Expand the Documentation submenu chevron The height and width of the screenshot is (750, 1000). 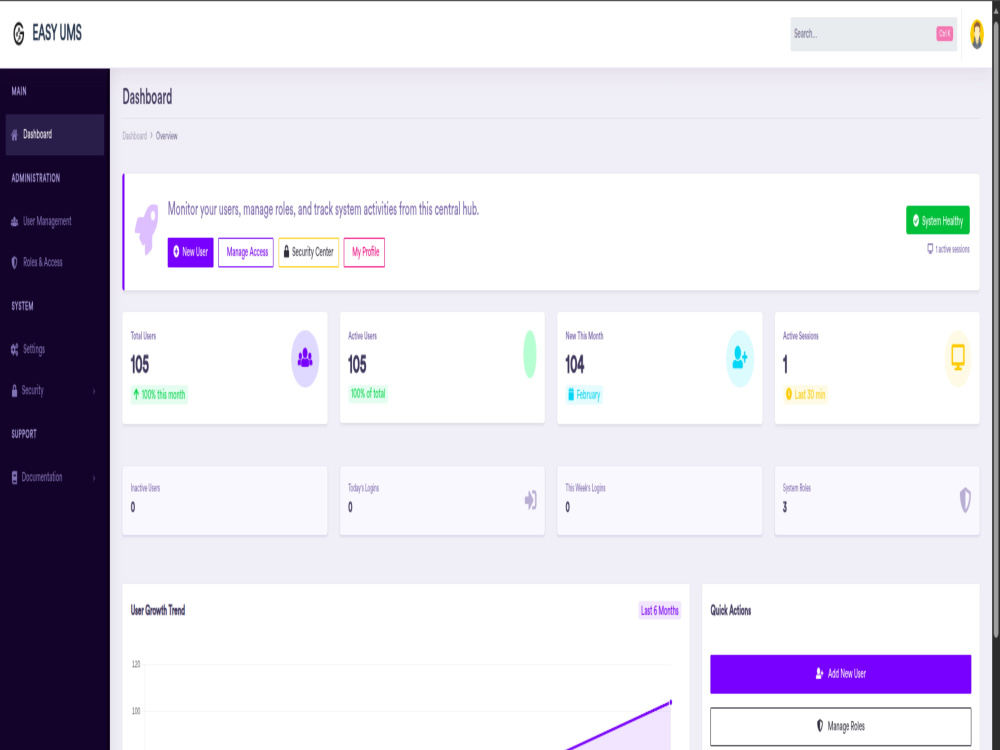94,478
